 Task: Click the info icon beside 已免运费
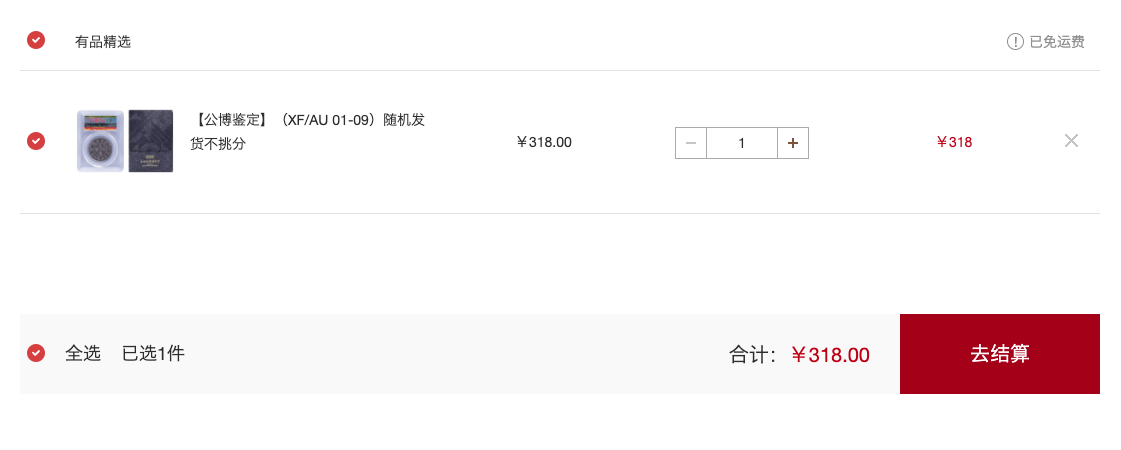1014,41
